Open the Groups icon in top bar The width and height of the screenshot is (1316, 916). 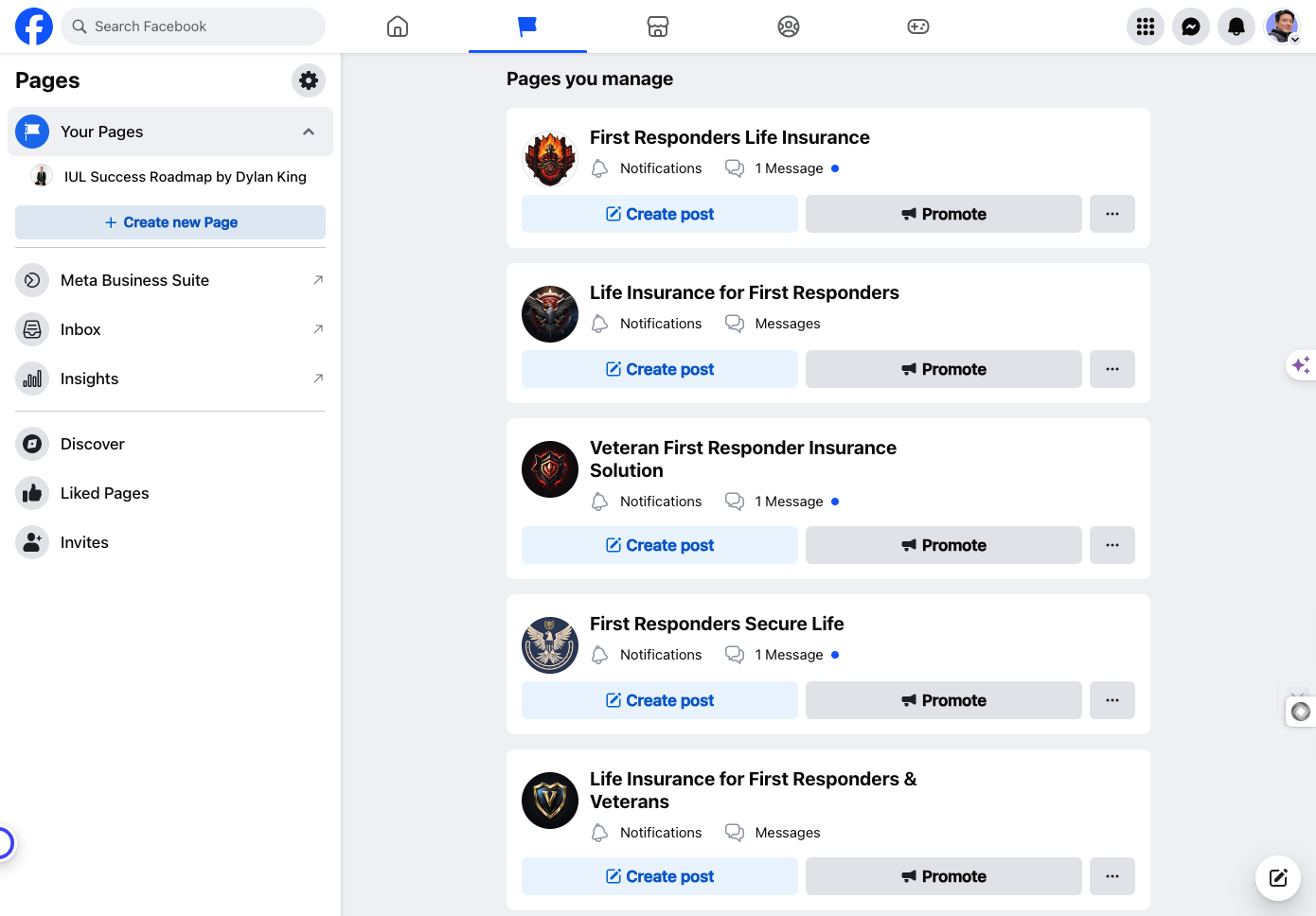[x=789, y=26]
